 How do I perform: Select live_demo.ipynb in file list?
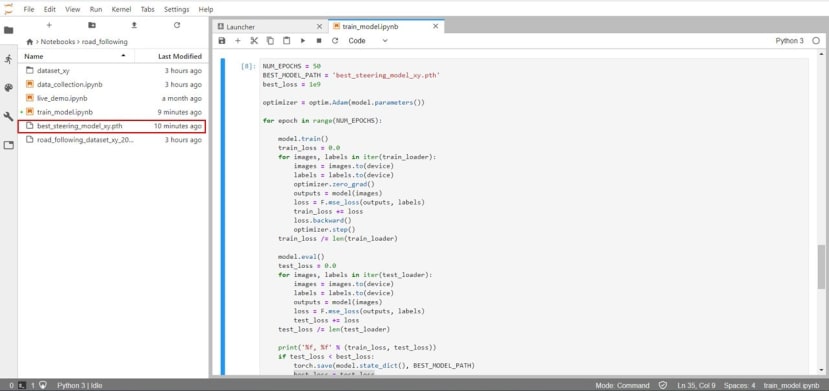(112, 98)
